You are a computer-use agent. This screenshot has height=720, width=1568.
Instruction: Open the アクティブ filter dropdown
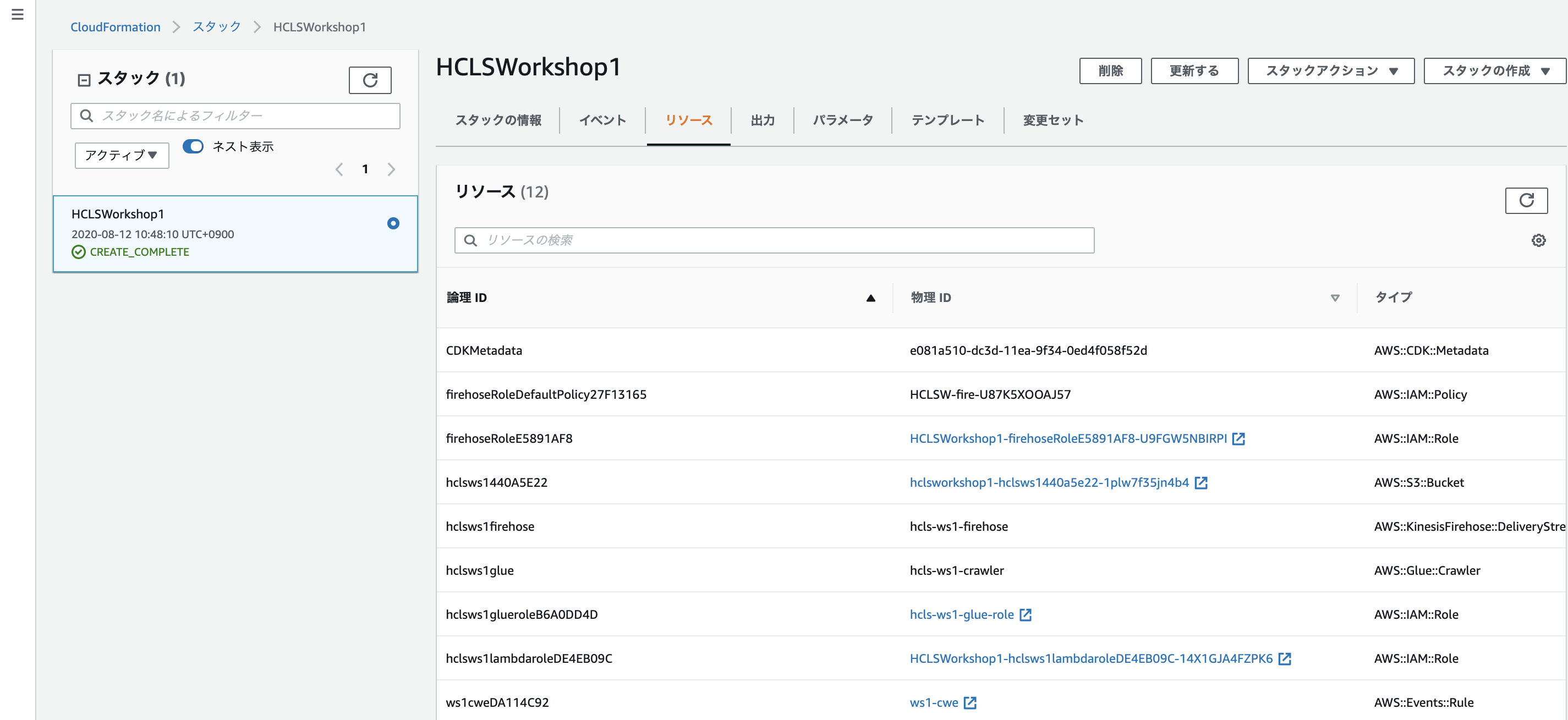coord(122,155)
